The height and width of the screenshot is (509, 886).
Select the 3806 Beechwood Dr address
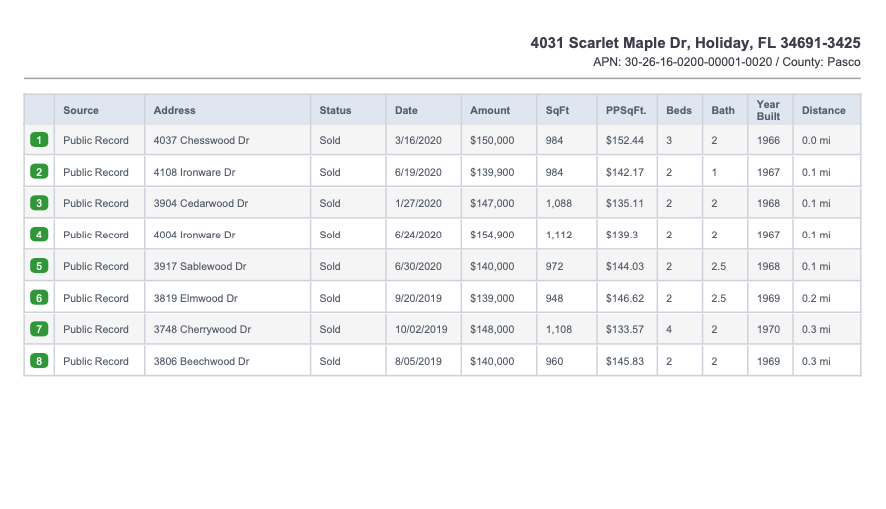pos(201,361)
